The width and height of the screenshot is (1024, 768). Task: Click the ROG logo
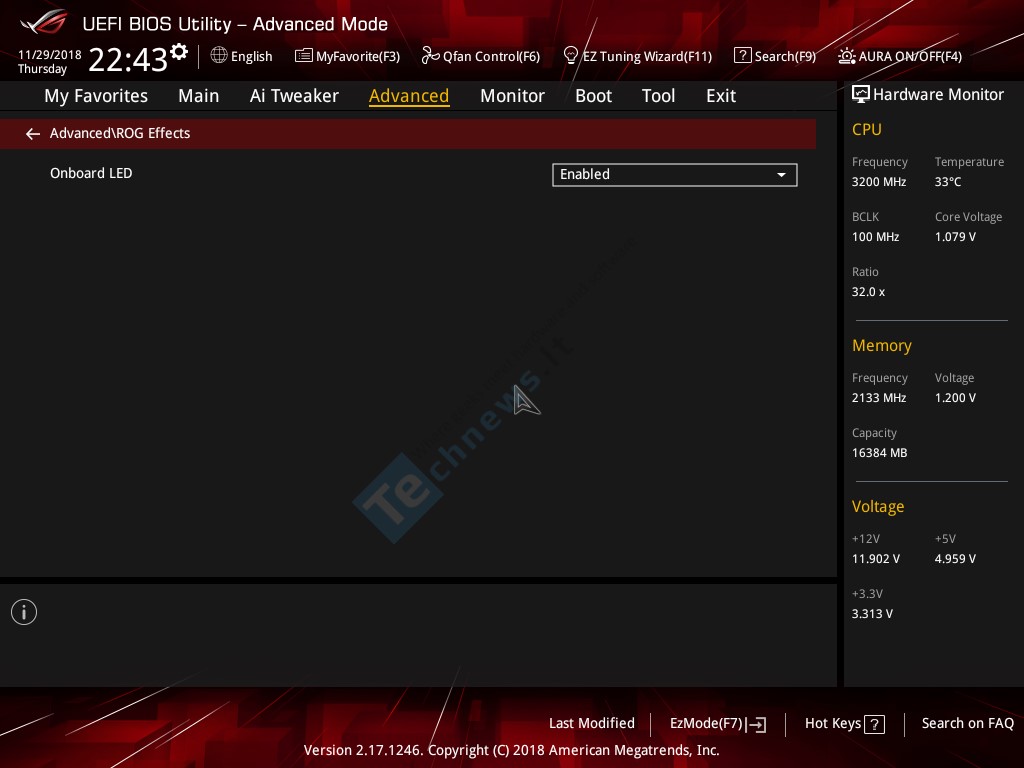43,22
